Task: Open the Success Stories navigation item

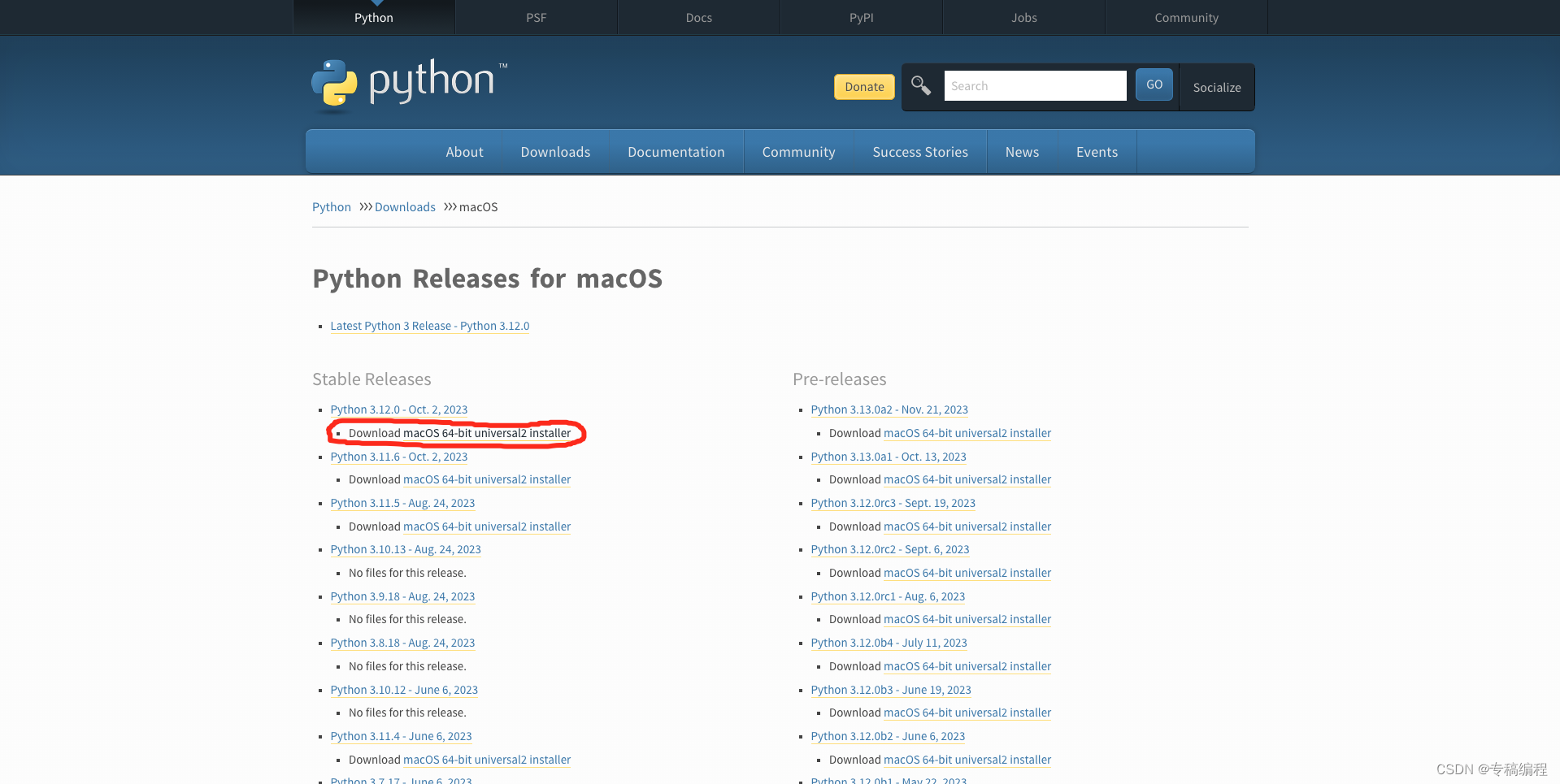Action: (x=920, y=152)
